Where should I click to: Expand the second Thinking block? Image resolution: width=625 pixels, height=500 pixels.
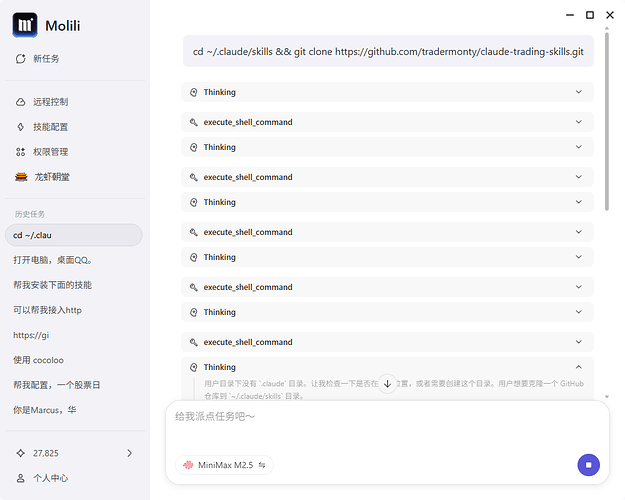(387, 147)
